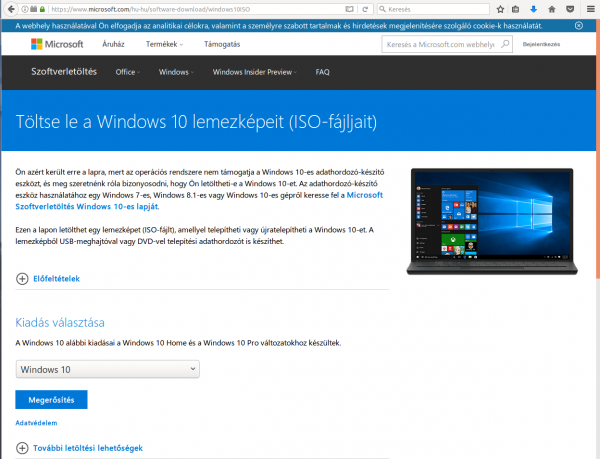This screenshot has height=459, width=600.
Task: Open the FAQ menu item
Action: (x=322, y=72)
